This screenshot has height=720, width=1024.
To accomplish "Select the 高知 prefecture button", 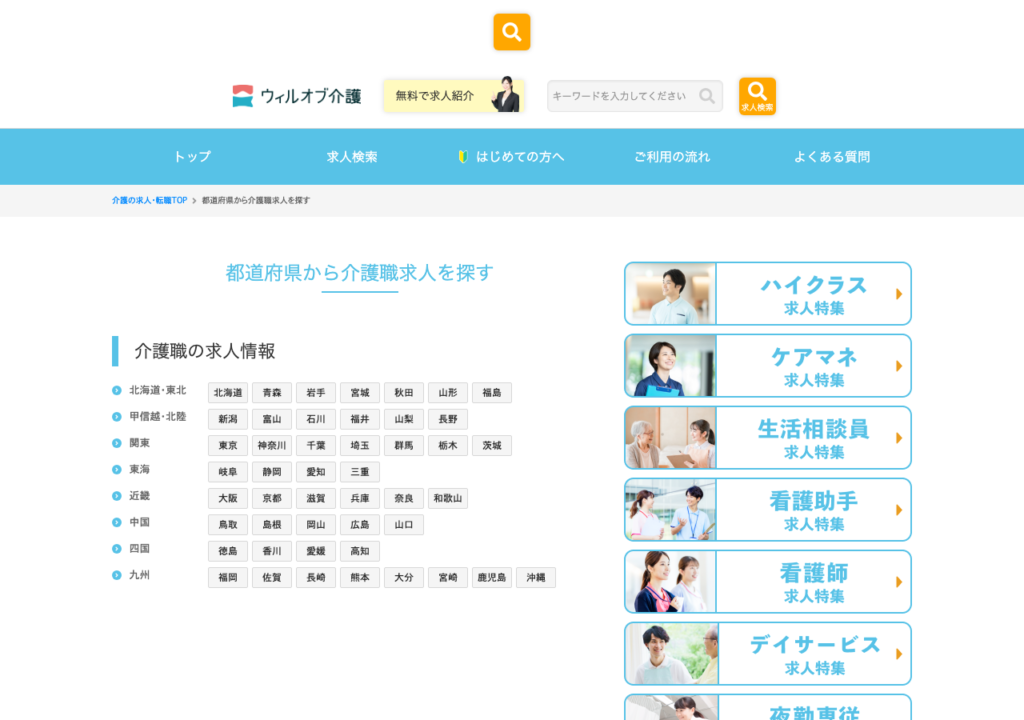I will 360,551.
